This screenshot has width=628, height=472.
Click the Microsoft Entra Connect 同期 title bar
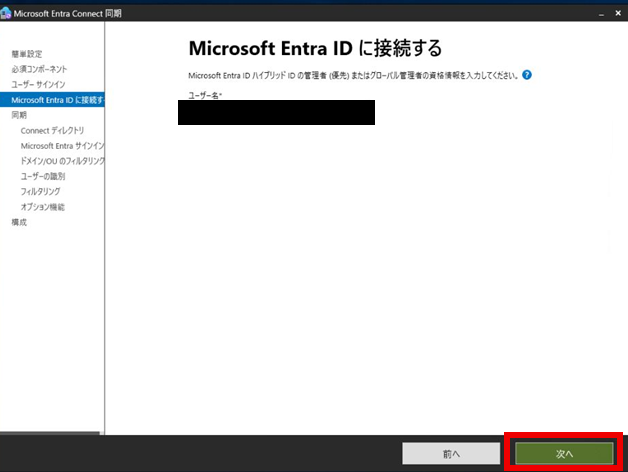[x=300, y=12]
